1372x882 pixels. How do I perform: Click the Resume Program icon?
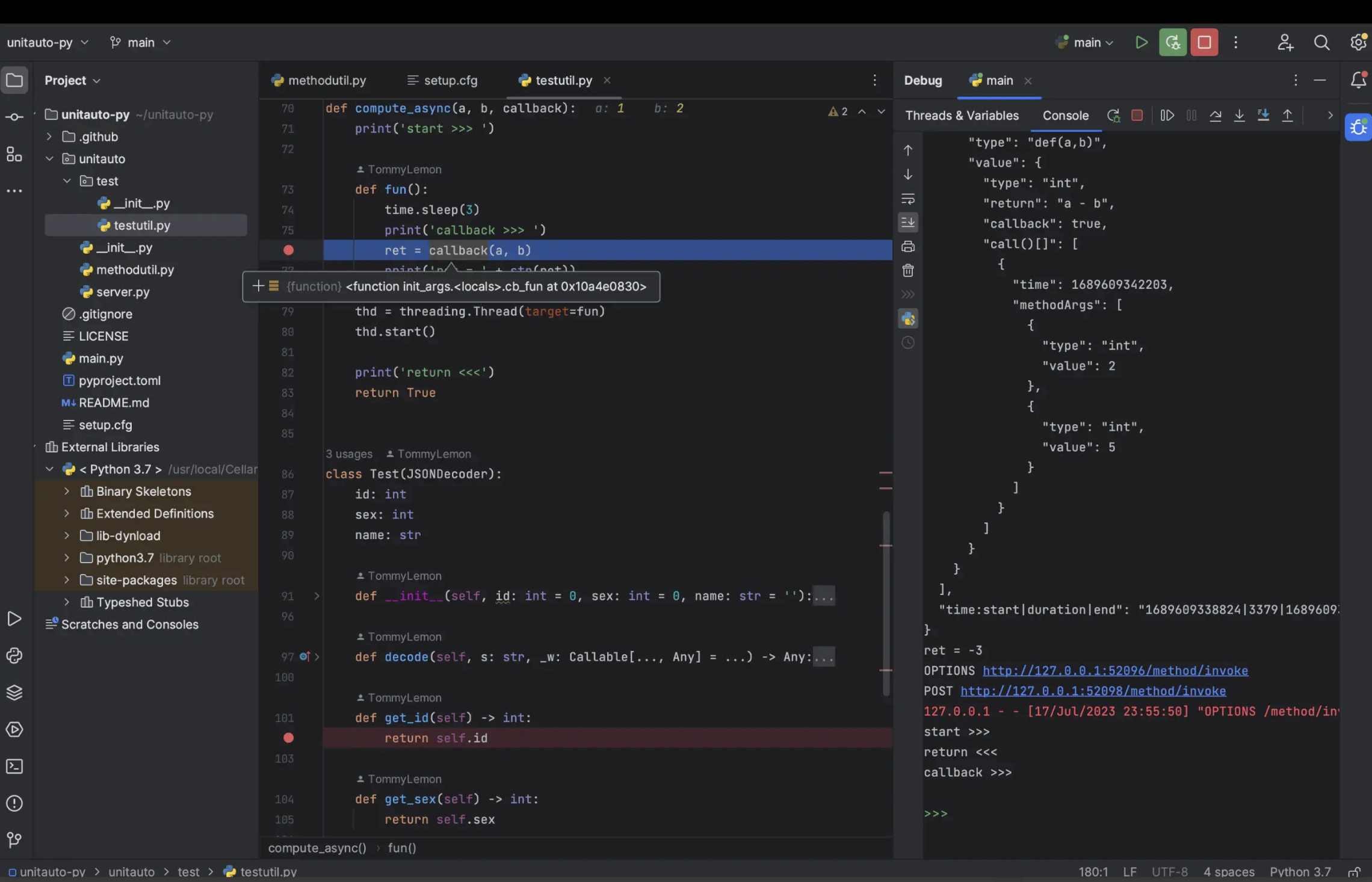point(1167,116)
